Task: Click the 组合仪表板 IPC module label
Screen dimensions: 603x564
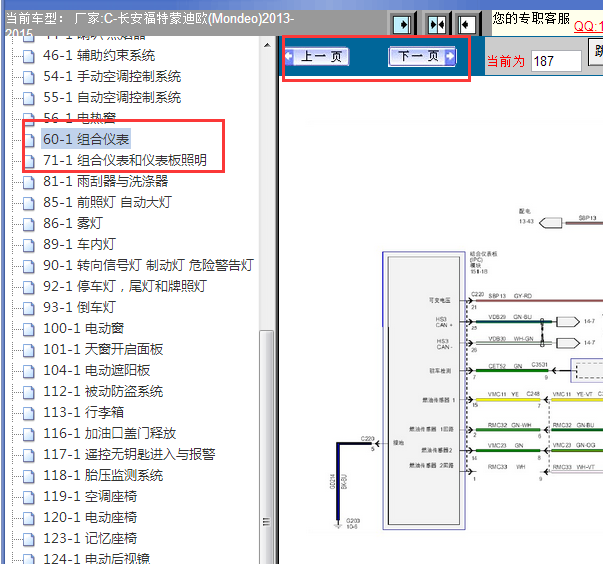Action: click(x=483, y=262)
